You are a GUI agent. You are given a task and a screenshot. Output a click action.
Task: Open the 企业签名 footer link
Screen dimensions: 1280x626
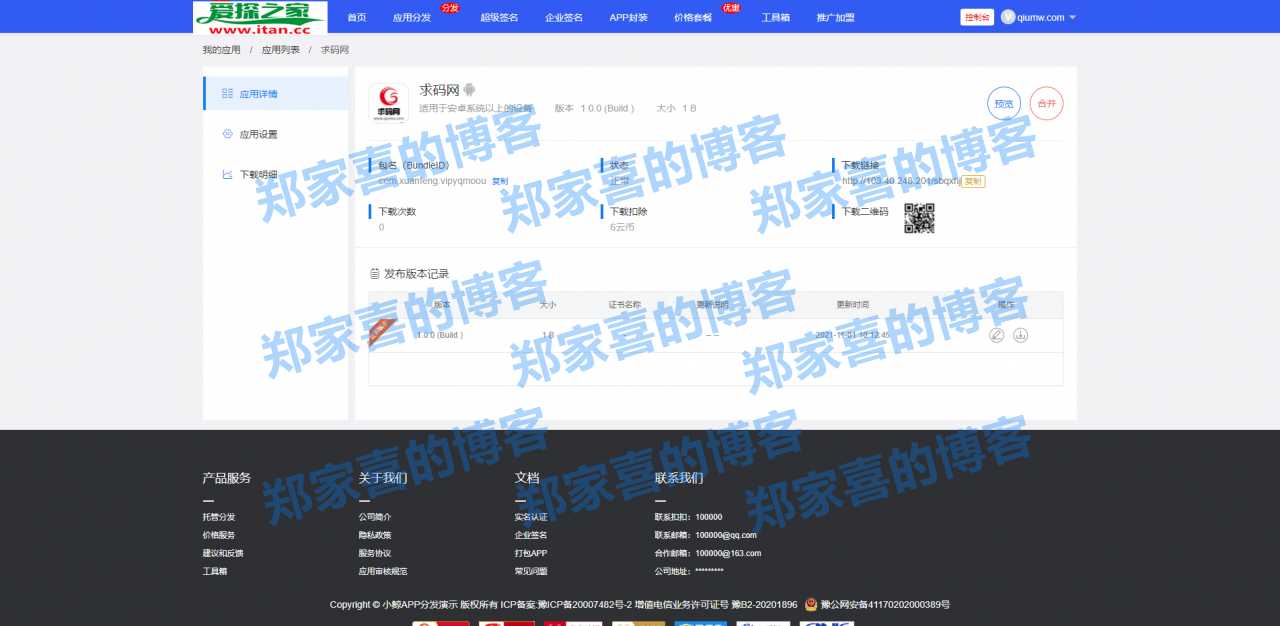click(531, 535)
